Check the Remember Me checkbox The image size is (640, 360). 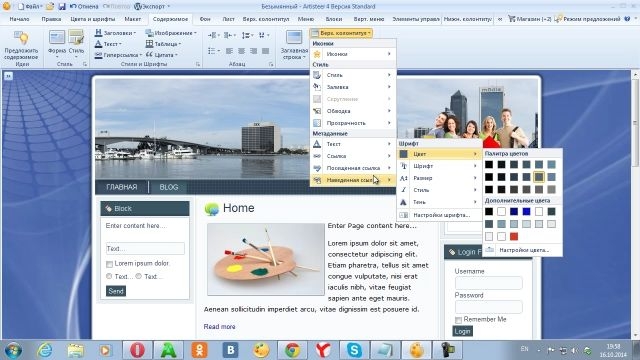tap(458, 320)
